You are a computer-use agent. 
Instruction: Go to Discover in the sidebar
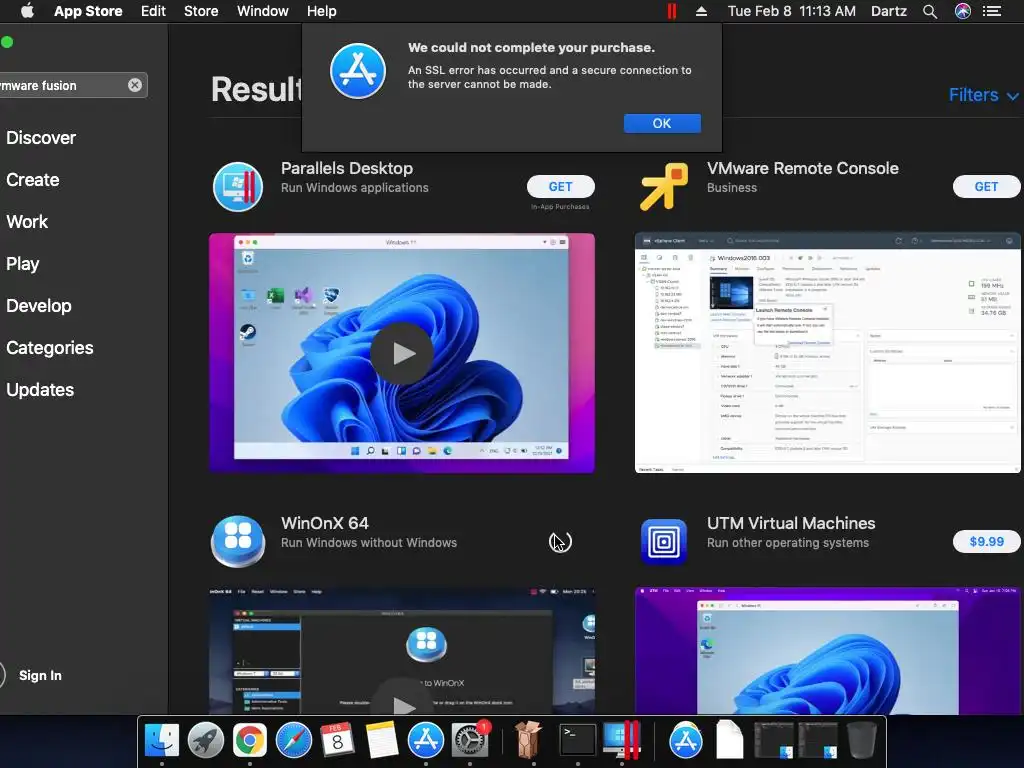click(40, 138)
